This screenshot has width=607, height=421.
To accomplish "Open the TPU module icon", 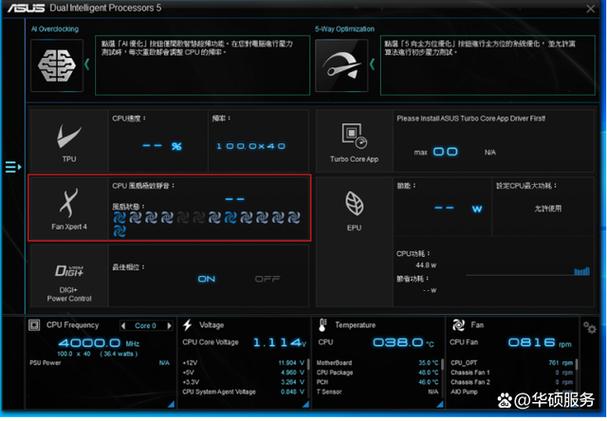I will pyautogui.click(x=69, y=136).
